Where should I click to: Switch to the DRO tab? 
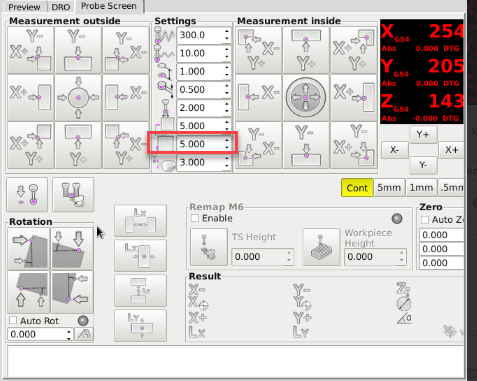click(61, 7)
